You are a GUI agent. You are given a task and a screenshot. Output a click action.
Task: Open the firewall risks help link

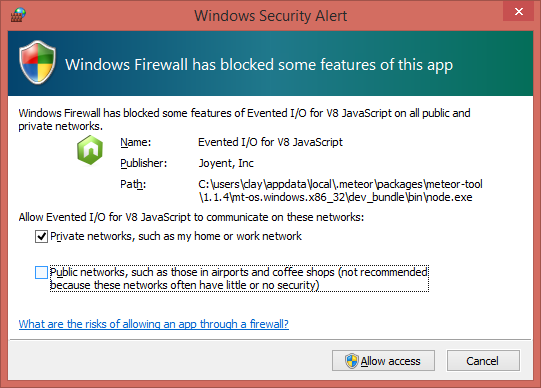(x=154, y=324)
